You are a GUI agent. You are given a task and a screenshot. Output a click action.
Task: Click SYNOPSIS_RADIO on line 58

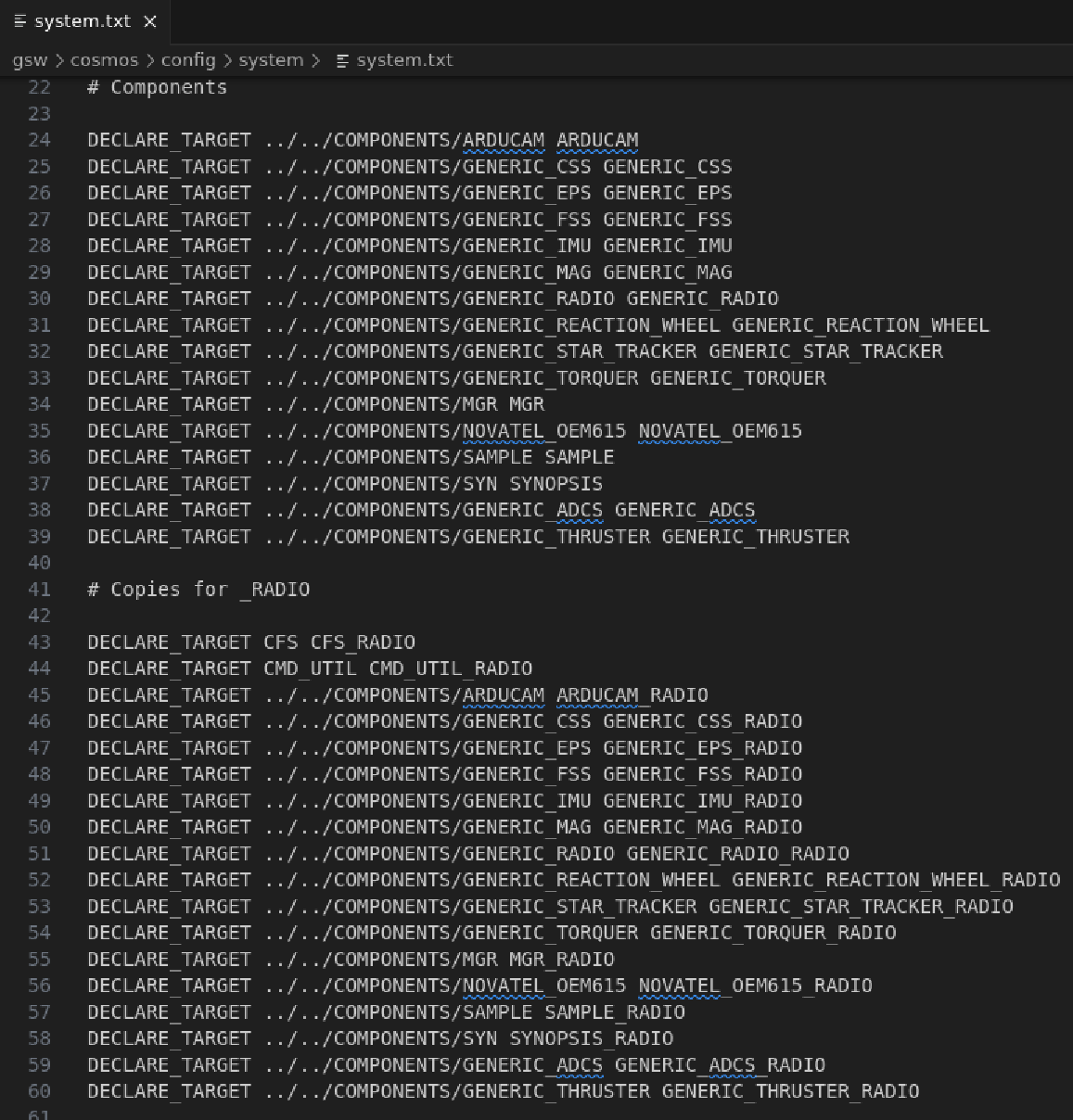(592, 1038)
